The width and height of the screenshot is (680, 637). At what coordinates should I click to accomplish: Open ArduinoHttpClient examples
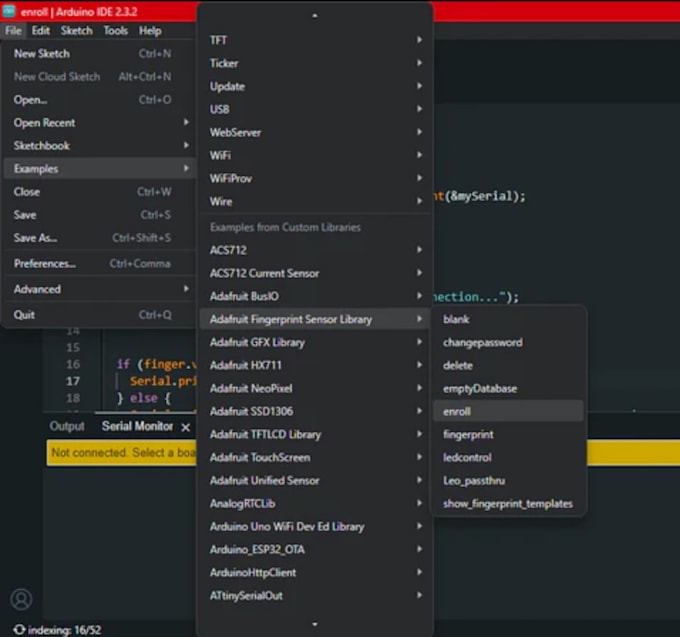pyautogui.click(x=315, y=572)
